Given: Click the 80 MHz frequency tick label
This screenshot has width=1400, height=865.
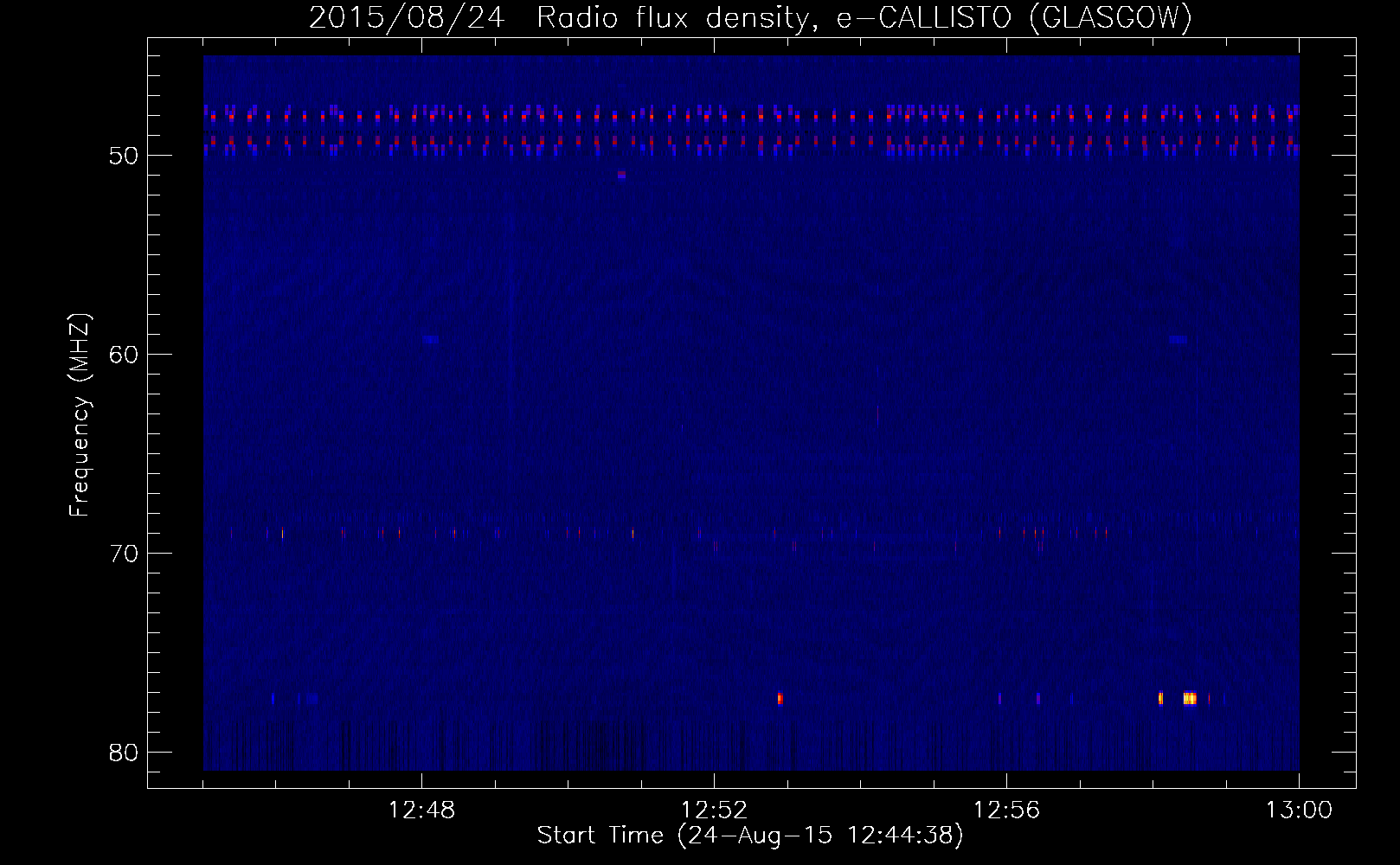Looking at the screenshot, I should (x=125, y=753).
